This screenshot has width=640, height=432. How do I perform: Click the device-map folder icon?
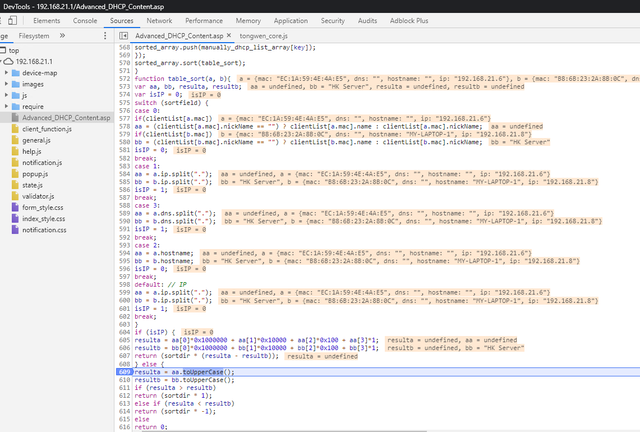(x=16, y=73)
